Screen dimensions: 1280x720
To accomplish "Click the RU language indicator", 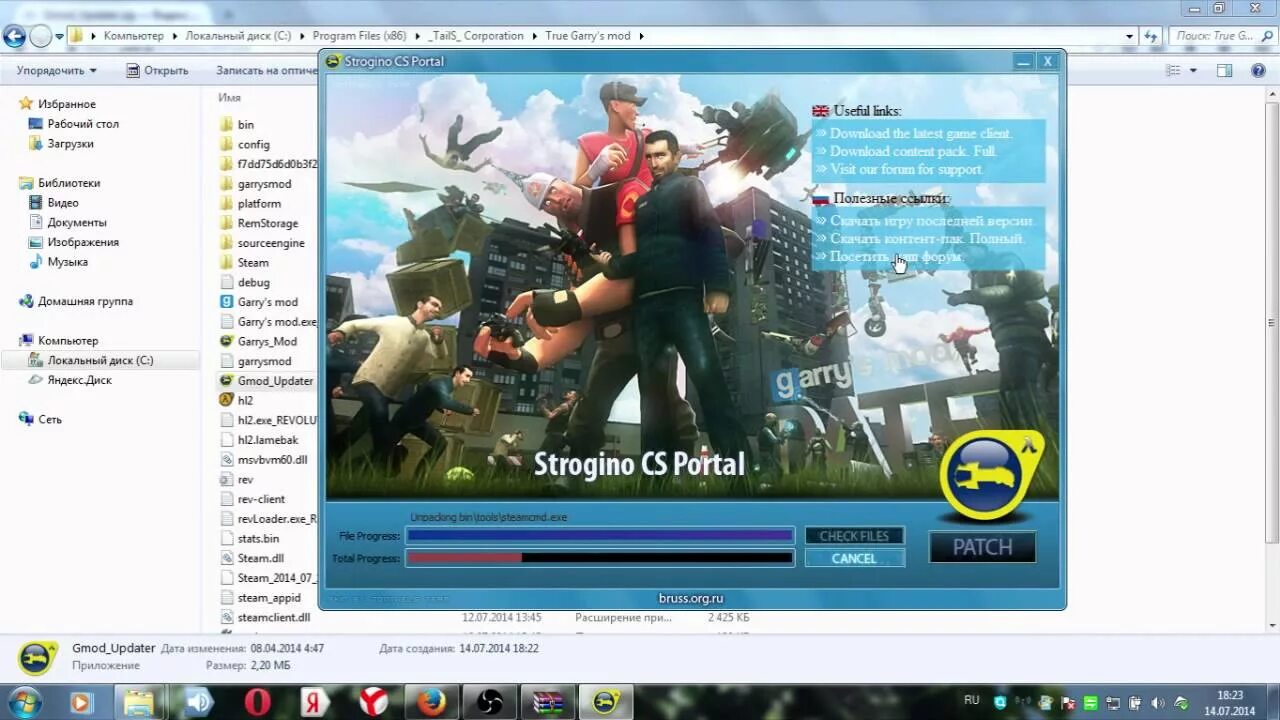I will click(971, 701).
